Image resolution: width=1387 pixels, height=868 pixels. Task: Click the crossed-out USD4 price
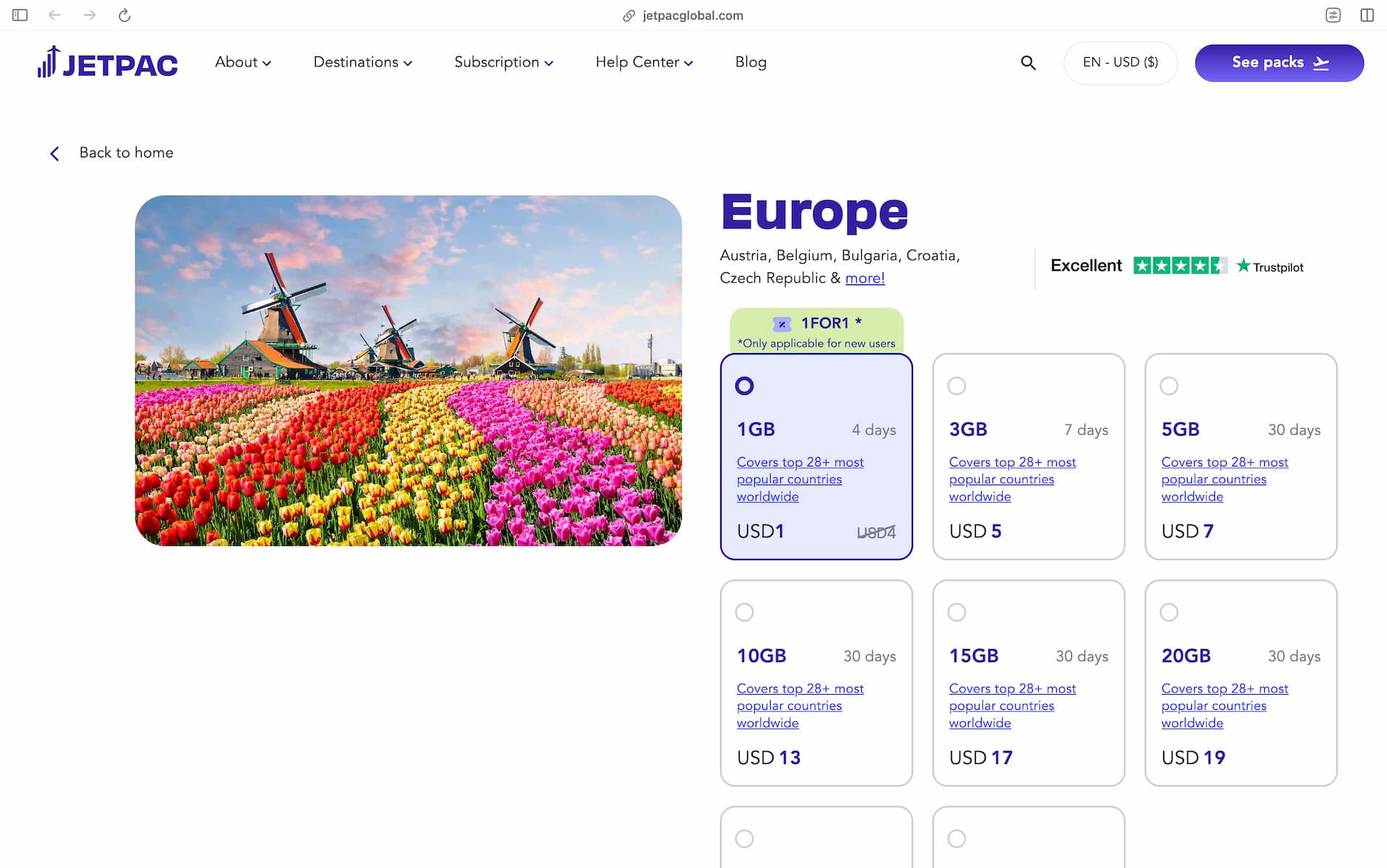click(876, 532)
